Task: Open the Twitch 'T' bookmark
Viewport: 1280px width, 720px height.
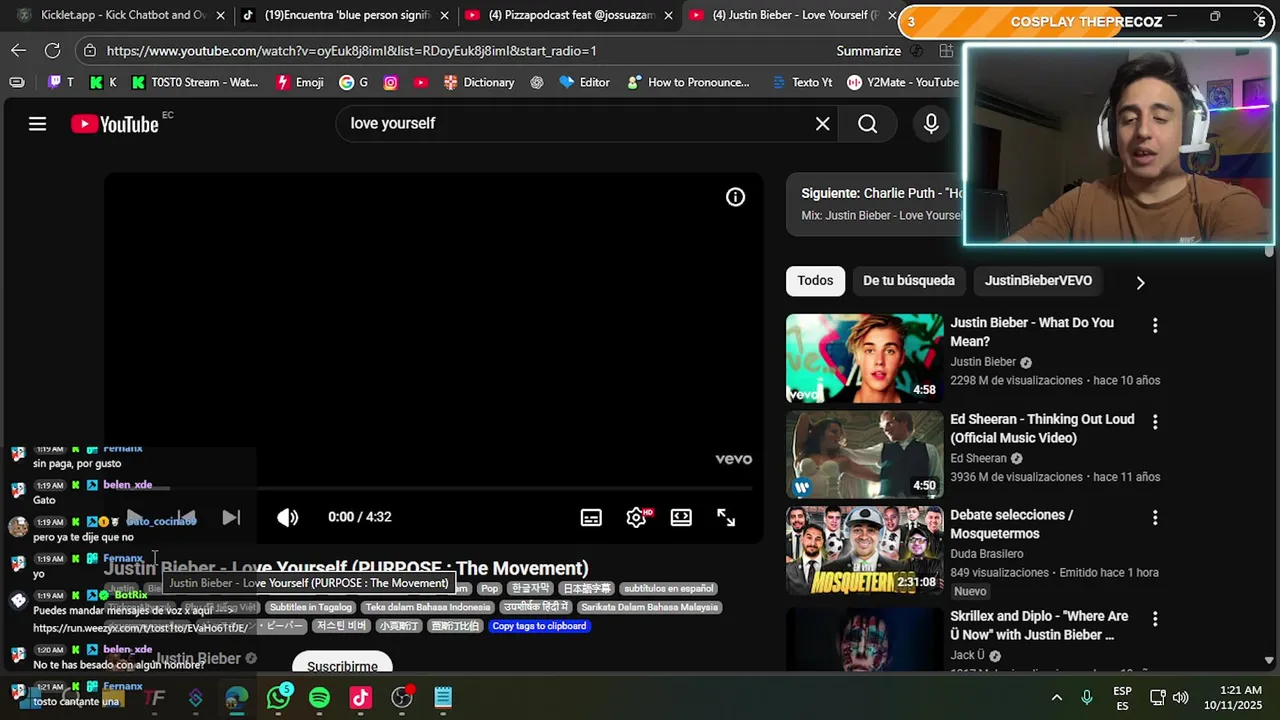Action: (x=61, y=82)
